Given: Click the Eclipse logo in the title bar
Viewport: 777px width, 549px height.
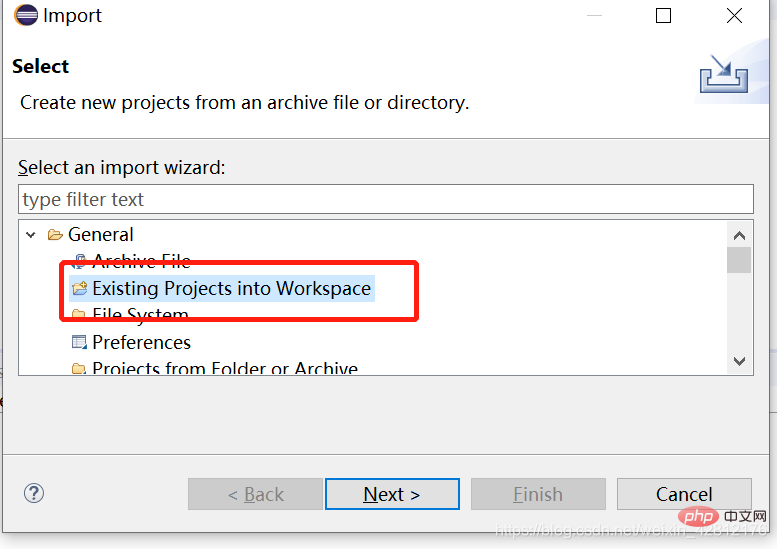Looking at the screenshot, I should (26, 15).
